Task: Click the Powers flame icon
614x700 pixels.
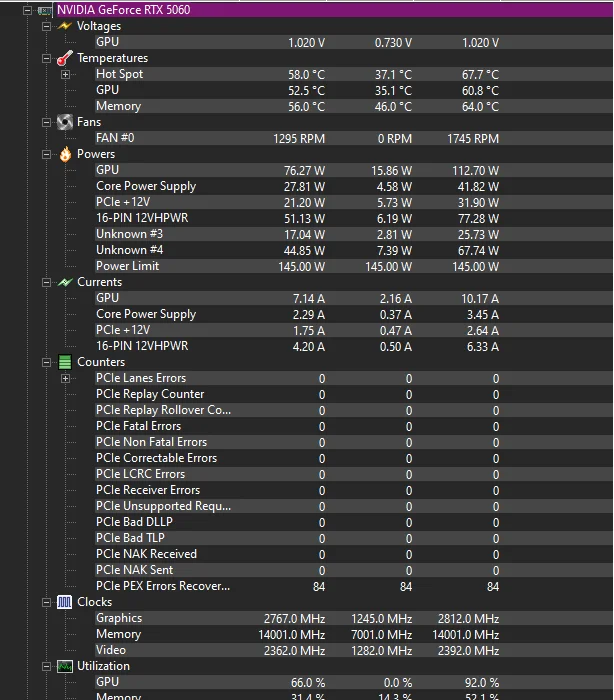Action: pyautogui.click(x=65, y=154)
